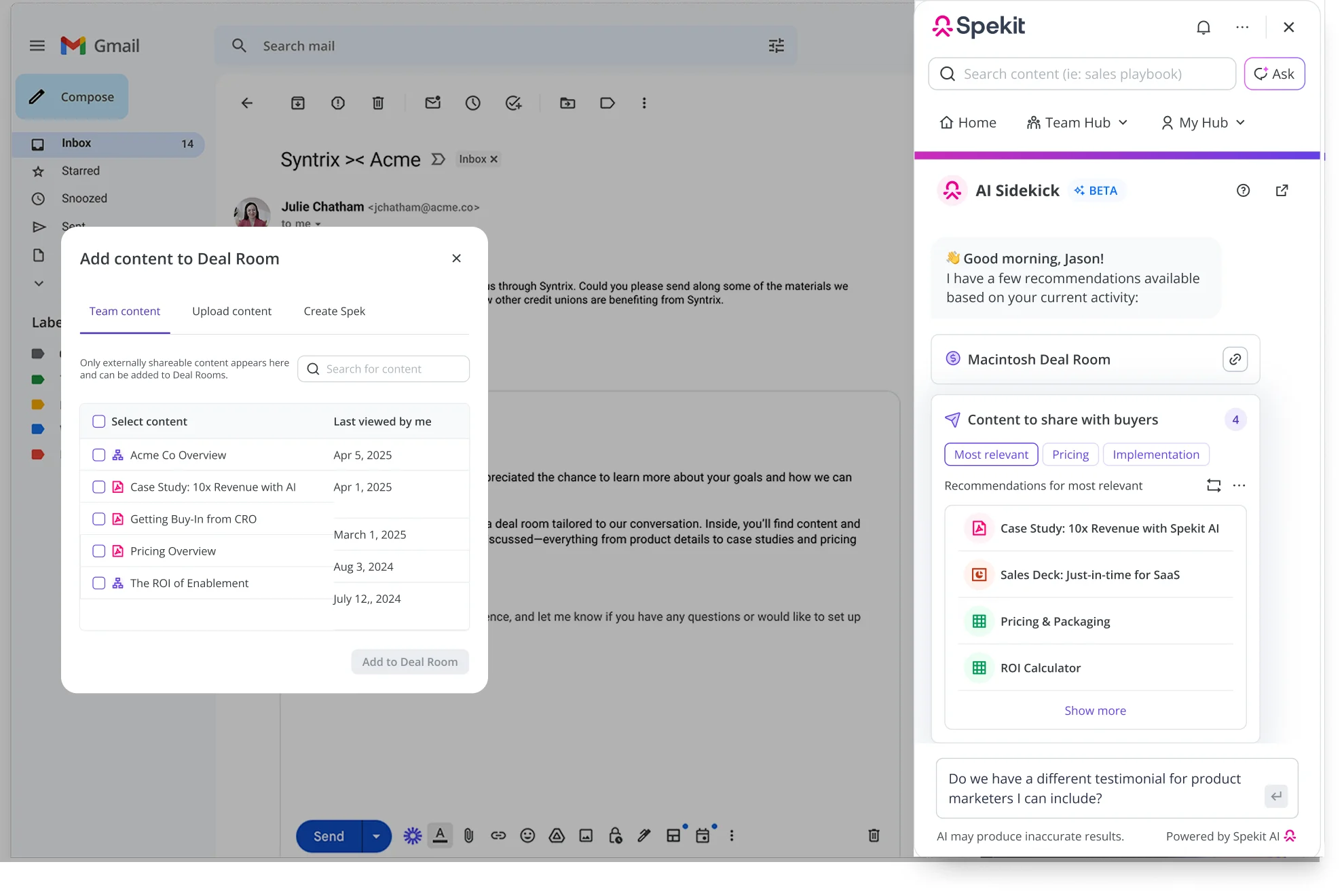Click the Add to Deal Room button
This screenshot has height=896, width=1344.
click(x=410, y=662)
